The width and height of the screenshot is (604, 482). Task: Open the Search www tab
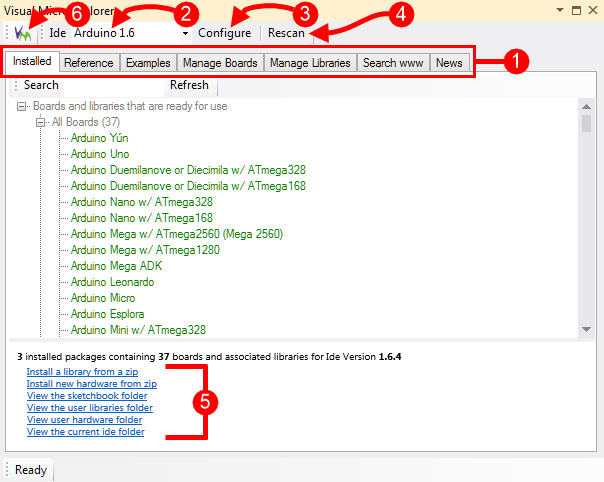pos(393,63)
